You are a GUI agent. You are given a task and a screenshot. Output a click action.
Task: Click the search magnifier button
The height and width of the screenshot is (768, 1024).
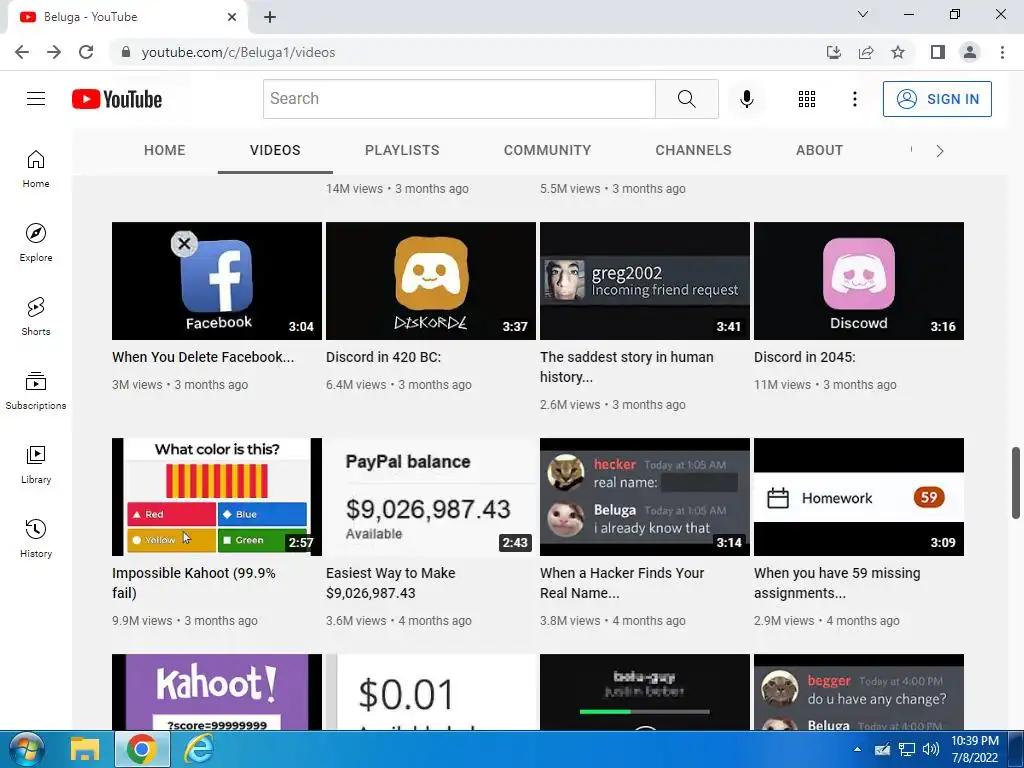(686, 99)
